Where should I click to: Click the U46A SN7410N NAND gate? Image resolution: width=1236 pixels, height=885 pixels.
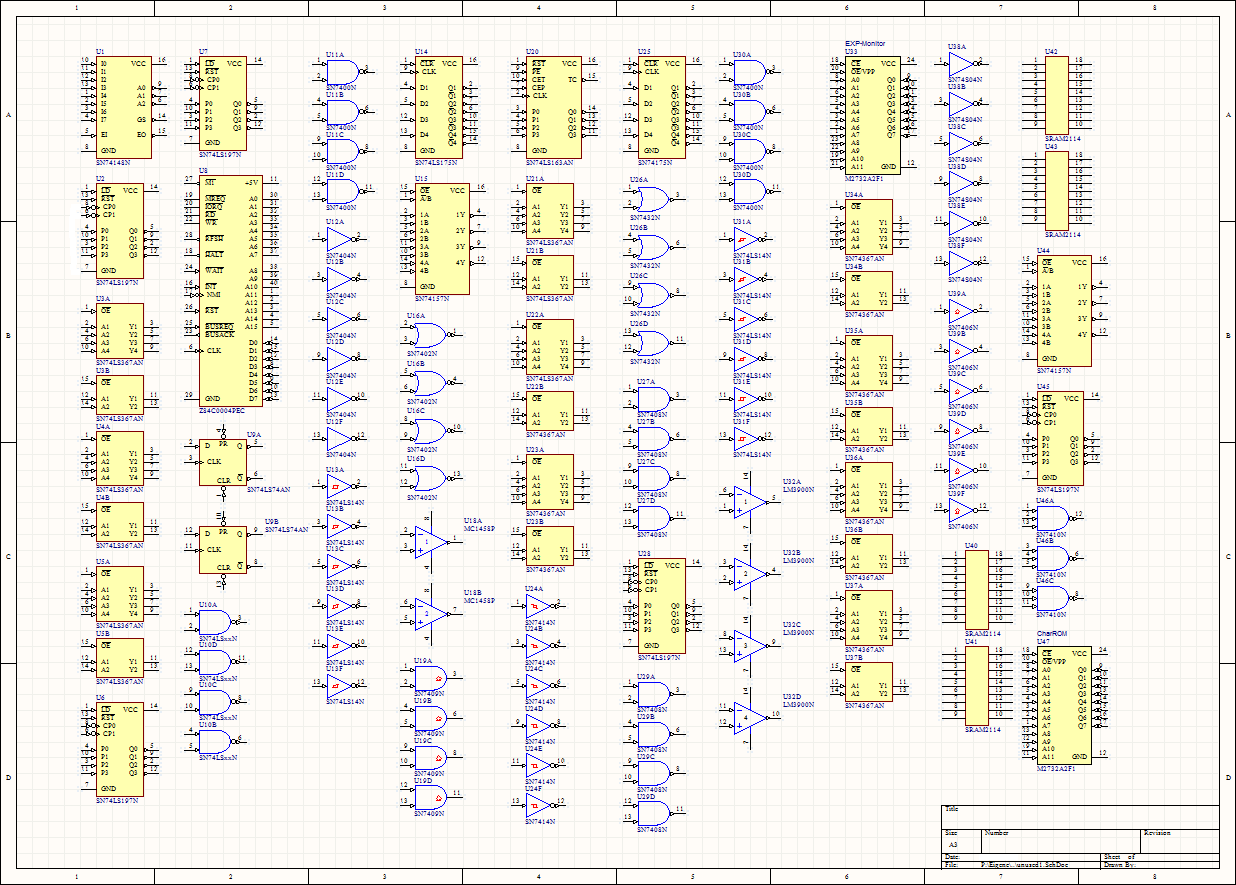click(1055, 517)
